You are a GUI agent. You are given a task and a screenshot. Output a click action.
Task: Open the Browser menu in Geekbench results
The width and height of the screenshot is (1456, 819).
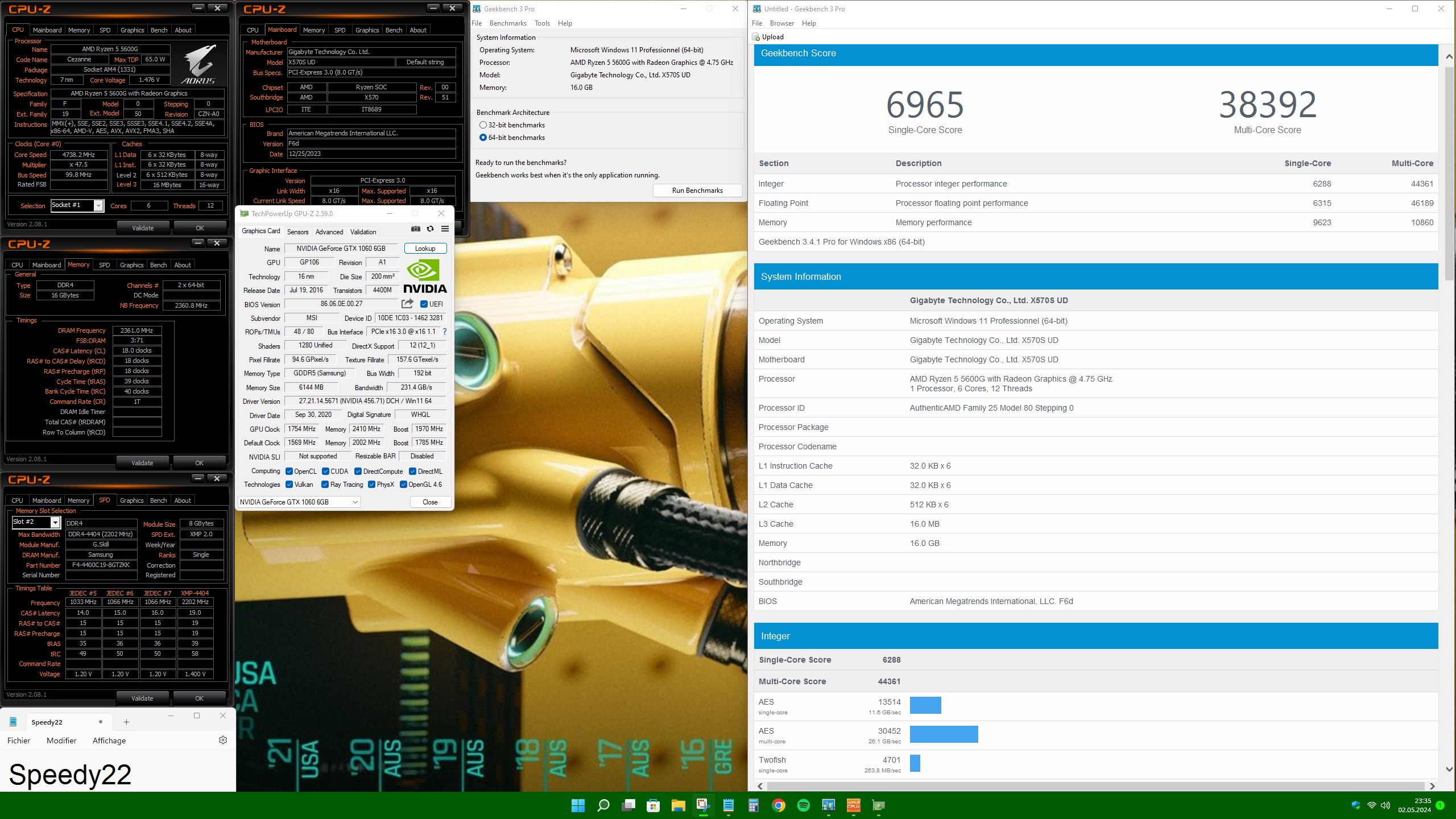pos(781,23)
